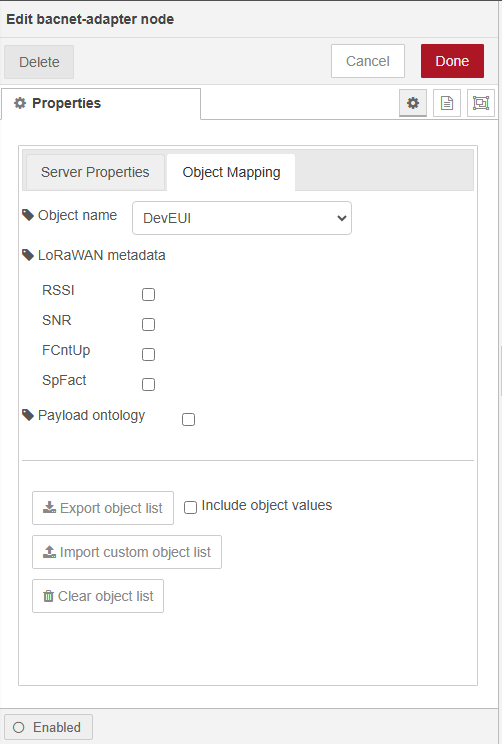Click Import custom object list

pyautogui.click(x=127, y=552)
